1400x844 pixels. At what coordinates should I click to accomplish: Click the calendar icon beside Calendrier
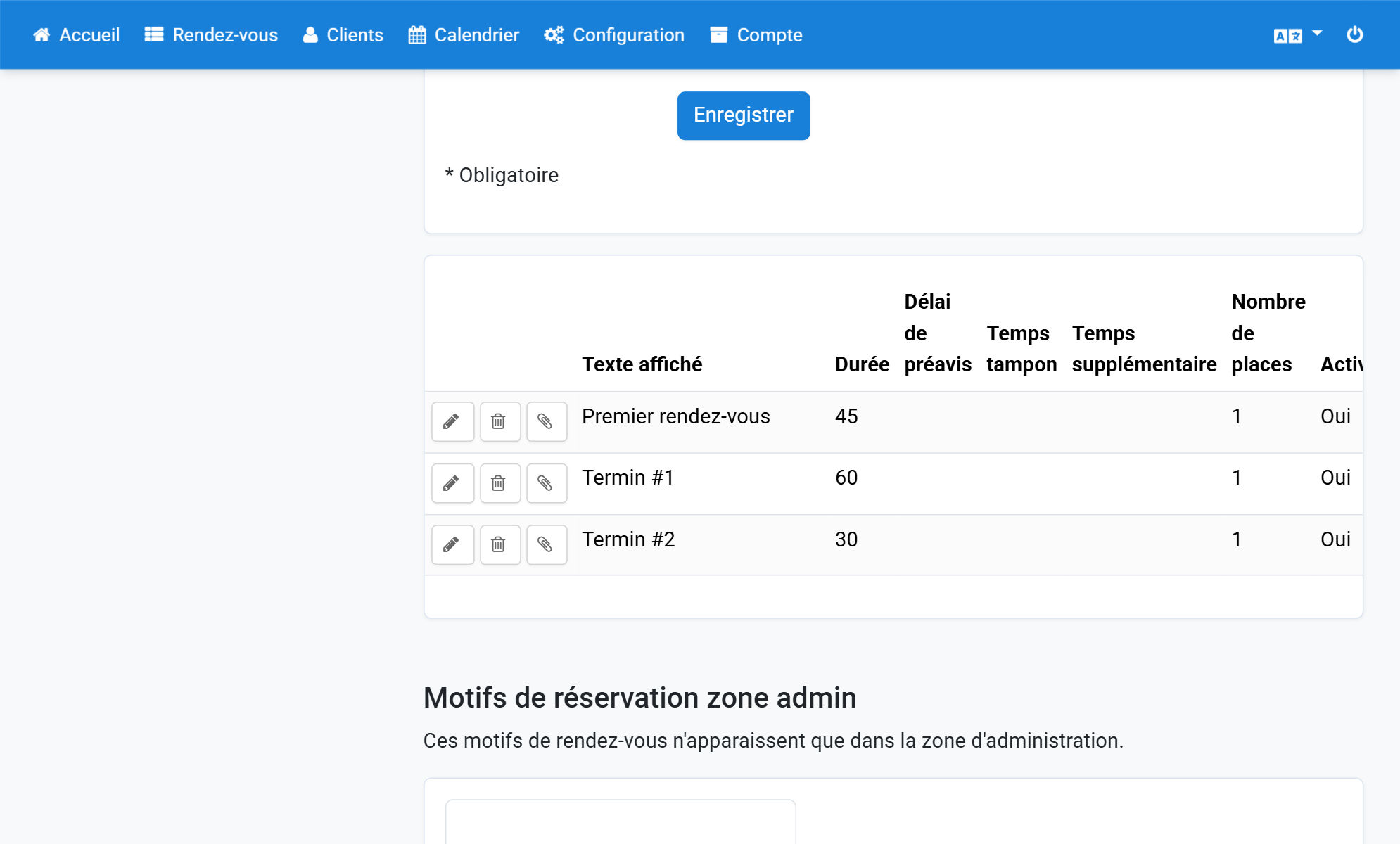[x=417, y=35]
